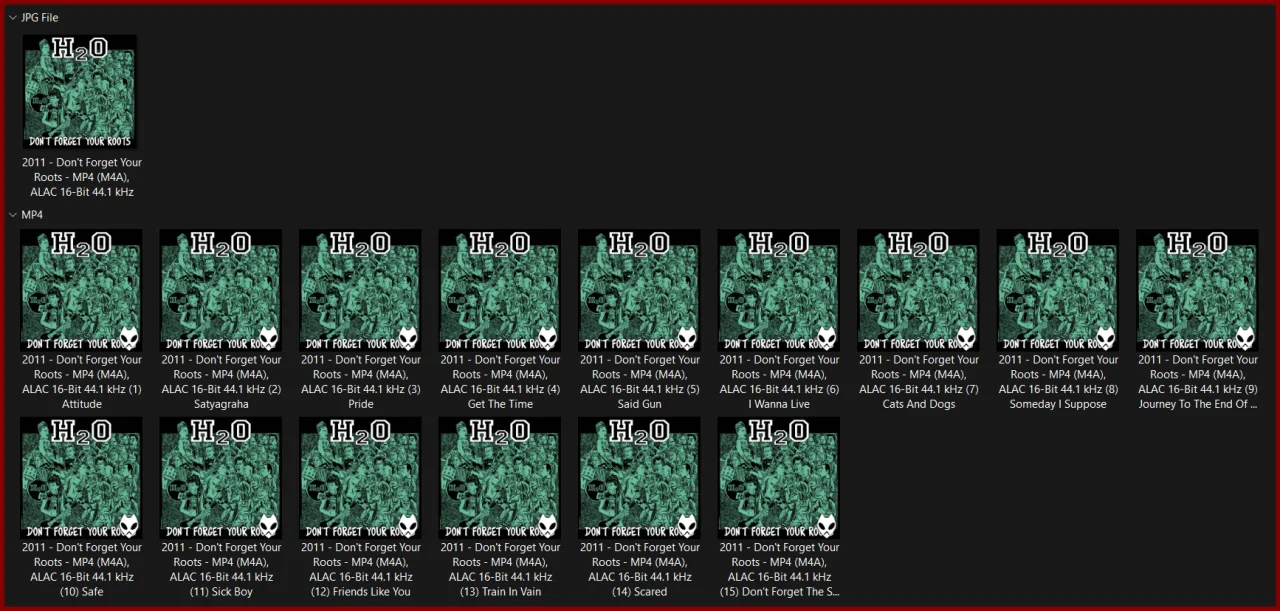Collapse the MP4 group chevron

[x=13, y=215]
